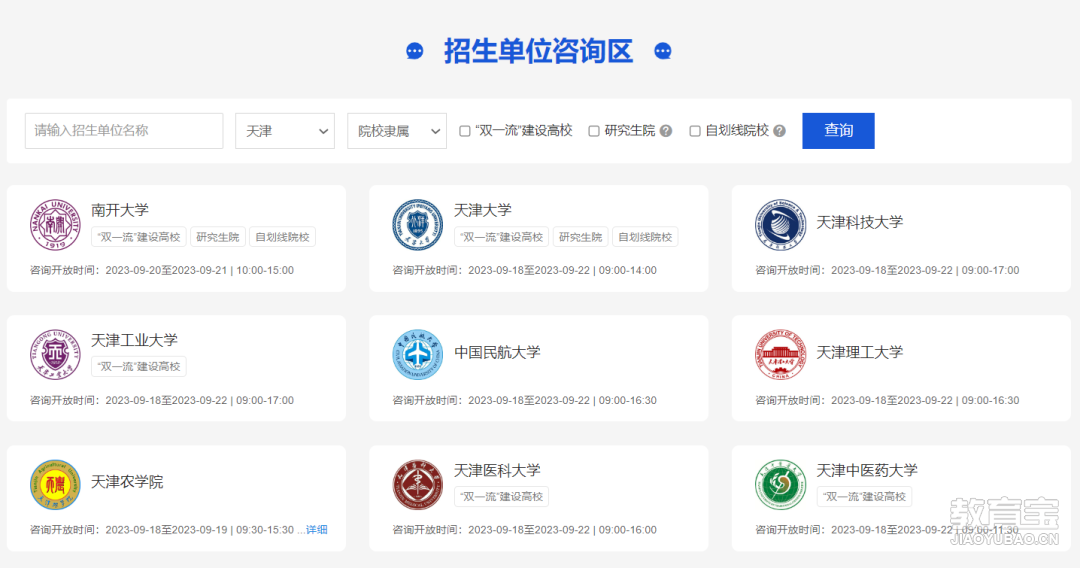The height and width of the screenshot is (568, 1080).
Task: Click 南开大学's 研究生院 tag
Action: tap(218, 237)
